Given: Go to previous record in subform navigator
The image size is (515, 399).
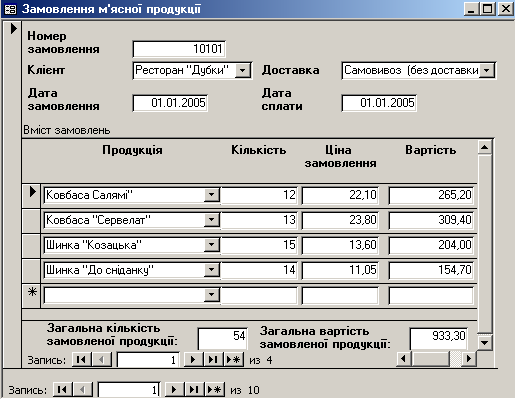Looking at the screenshot, I should pos(102,360).
